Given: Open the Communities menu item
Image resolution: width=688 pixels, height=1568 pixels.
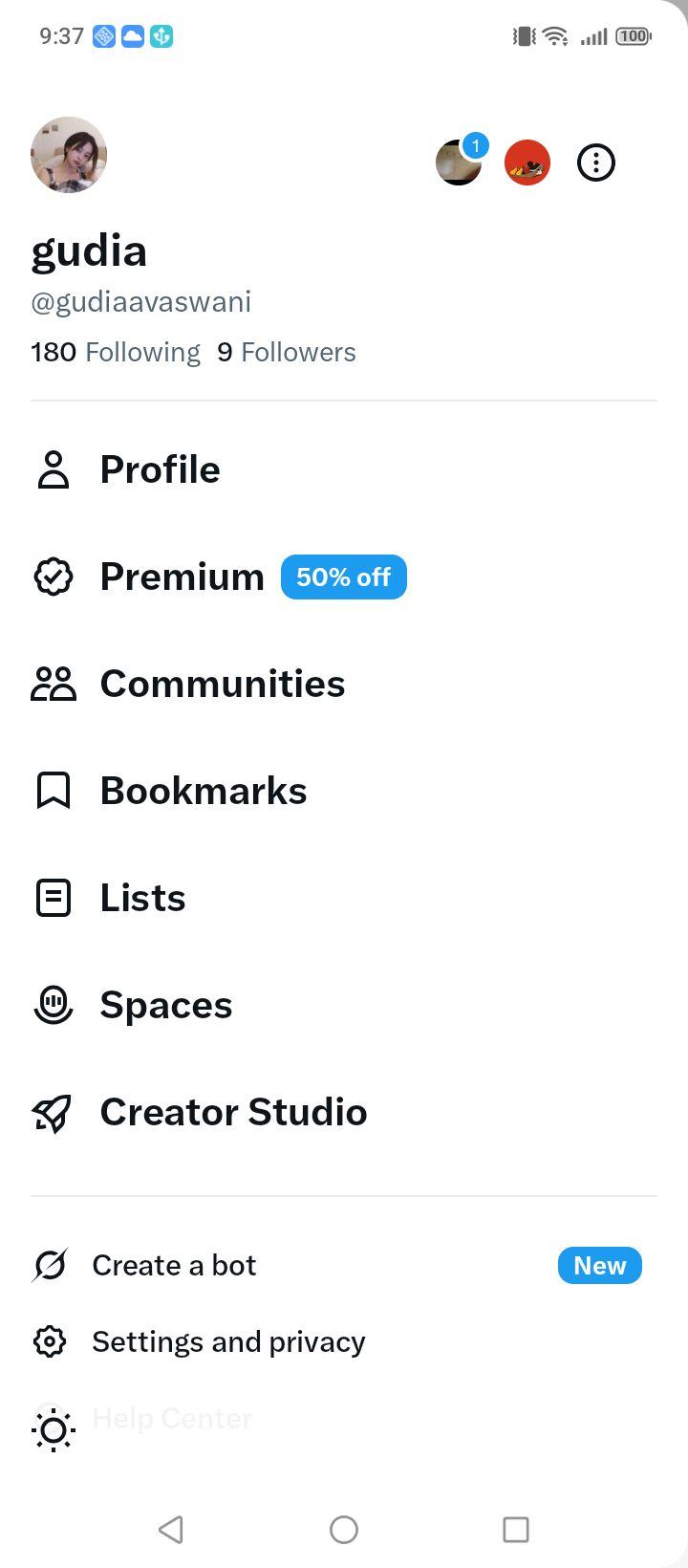Looking at the screenshot, I should click(344, 684).
